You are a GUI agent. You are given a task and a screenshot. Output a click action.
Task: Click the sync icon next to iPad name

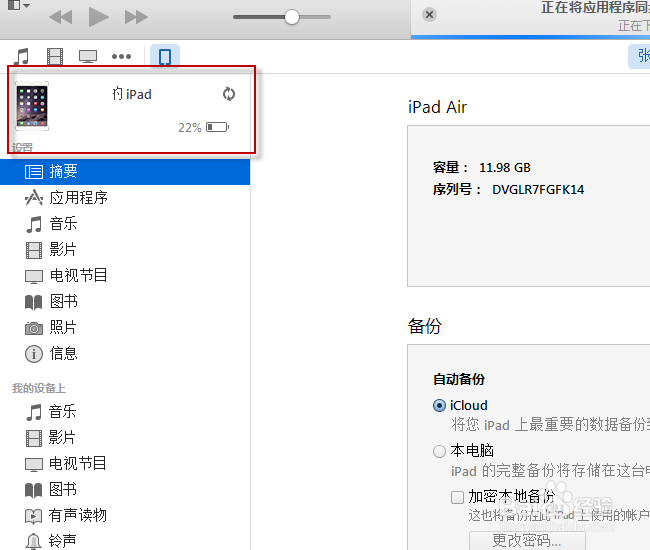click(229, 94)
